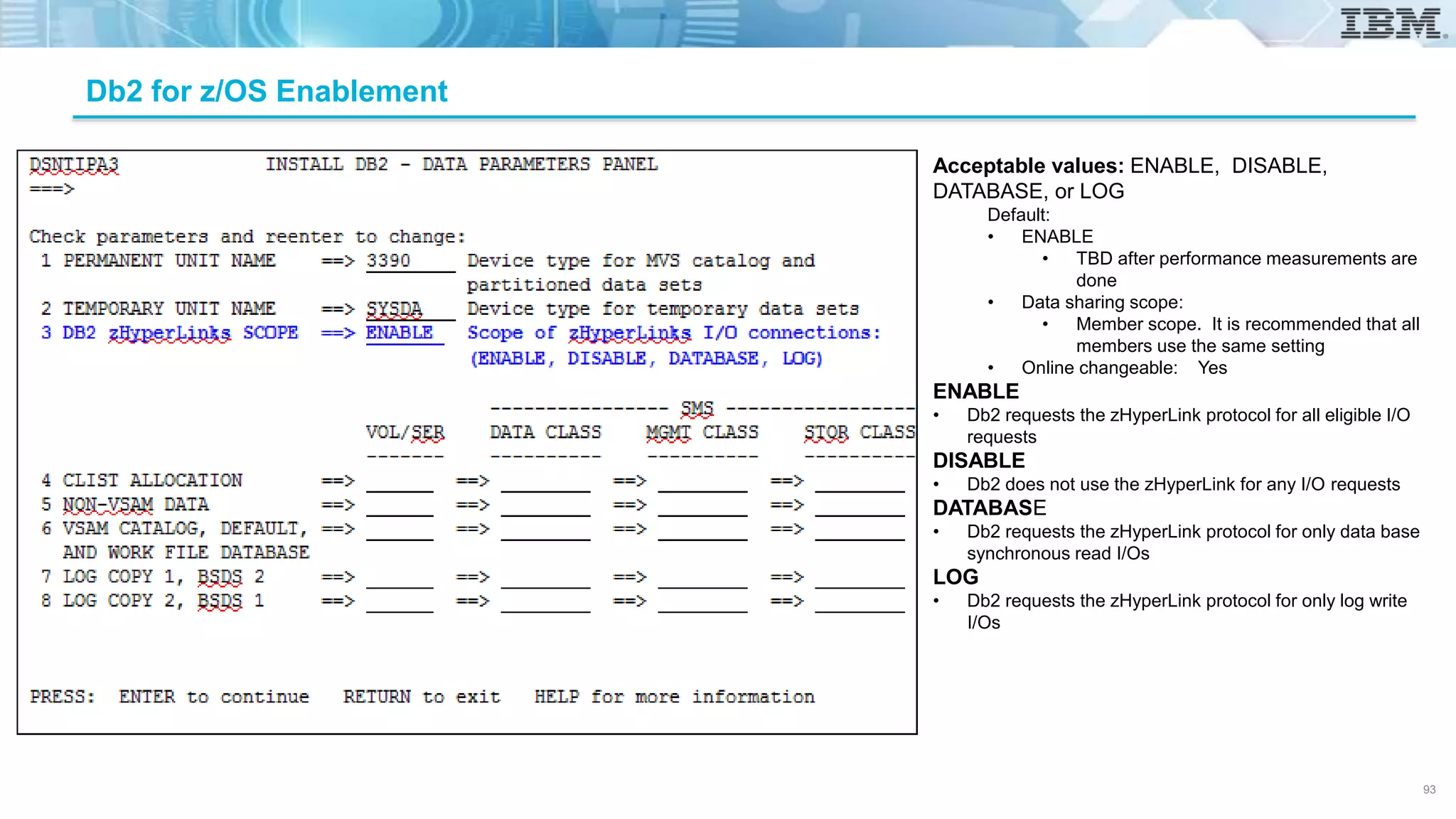
Task: Click the 'Check parameters and reenter to change:' text
Action: (x=247, y=237)
